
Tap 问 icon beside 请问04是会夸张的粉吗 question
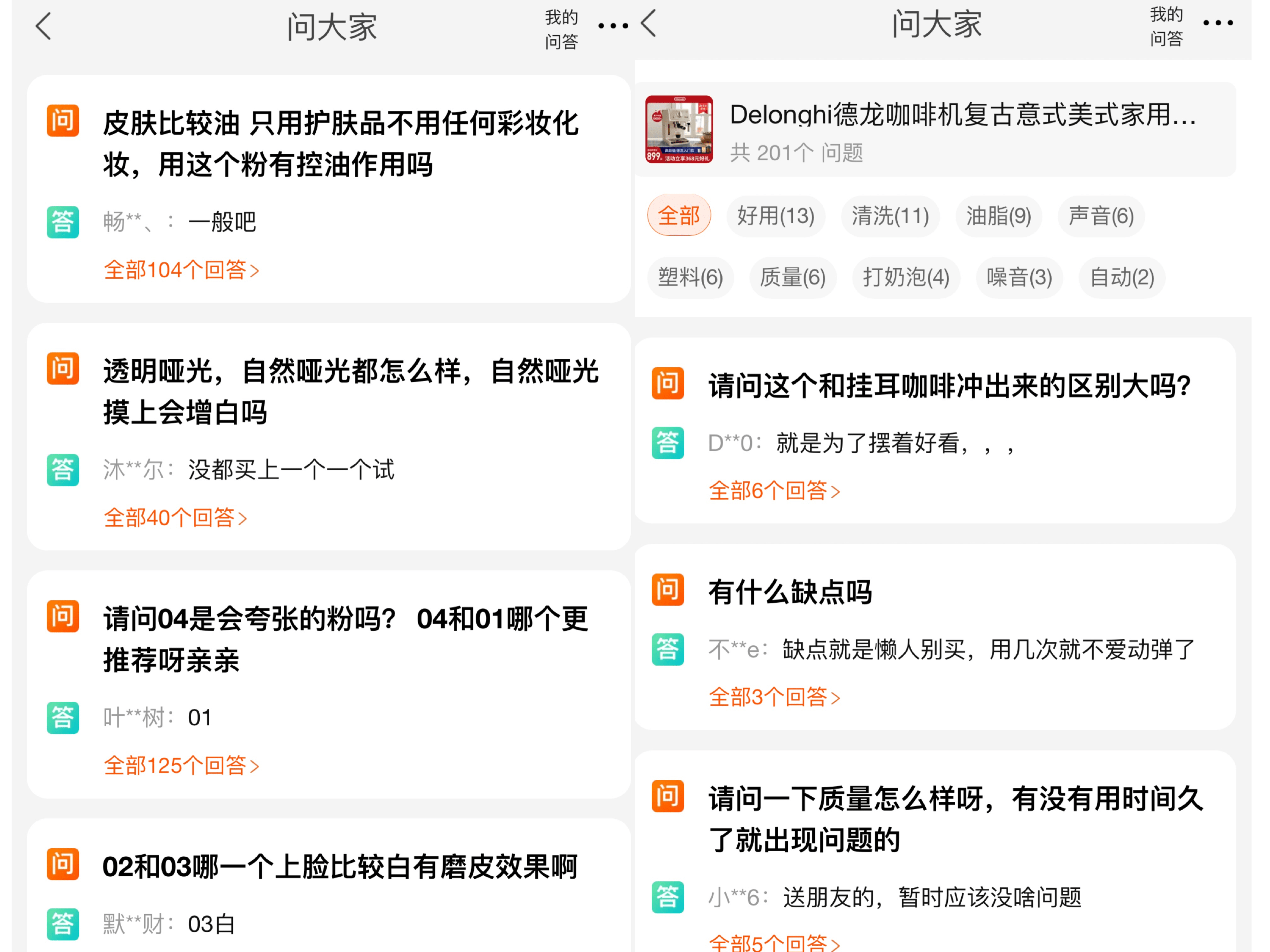tap(63, 616)
